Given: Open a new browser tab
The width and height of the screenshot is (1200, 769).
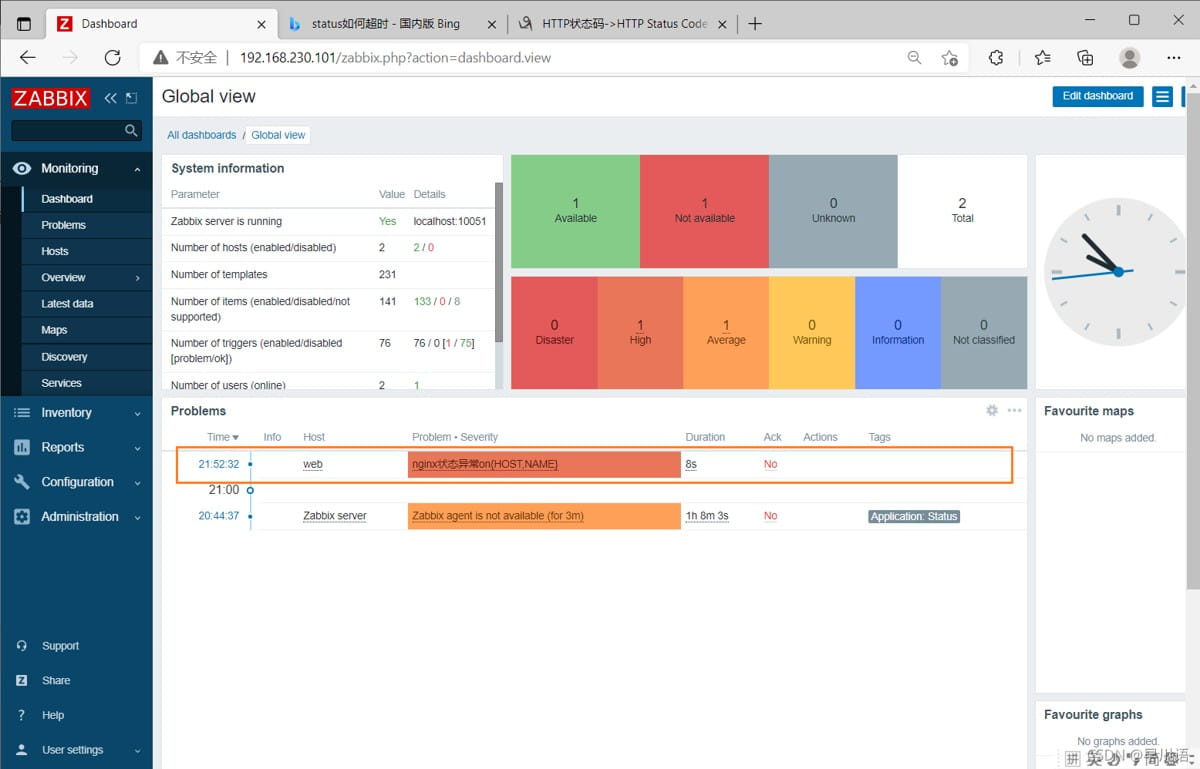Looking at the screenshot, I should pos(755,23).
